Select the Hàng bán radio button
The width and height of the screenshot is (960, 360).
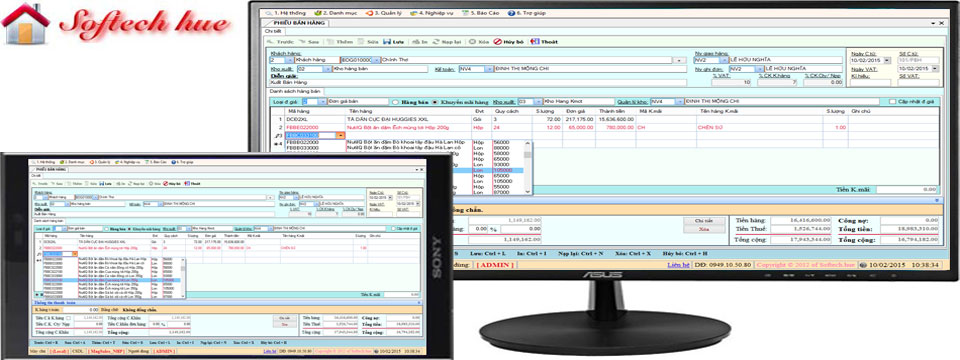pyautogui.click(x=396, y=102)
